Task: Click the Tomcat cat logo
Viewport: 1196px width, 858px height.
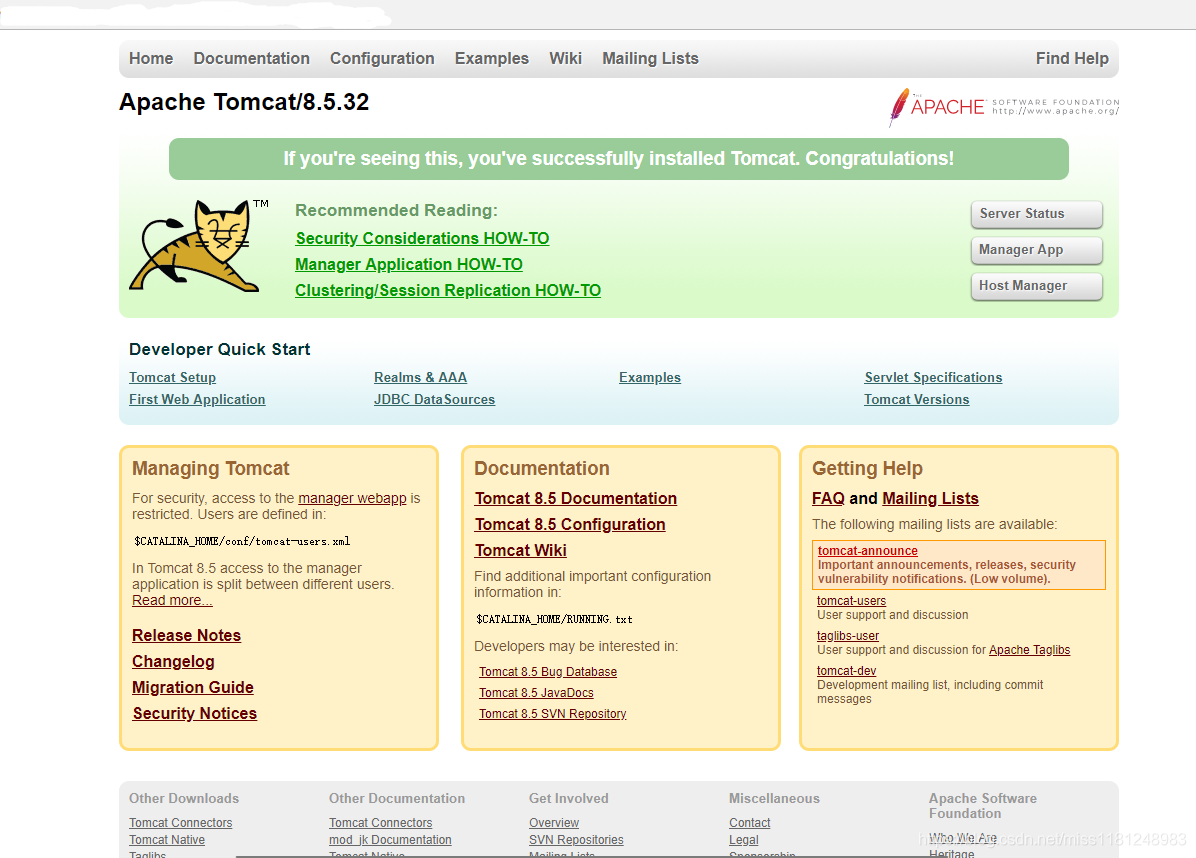Action: pyautogui.click(x=198, y=246)
